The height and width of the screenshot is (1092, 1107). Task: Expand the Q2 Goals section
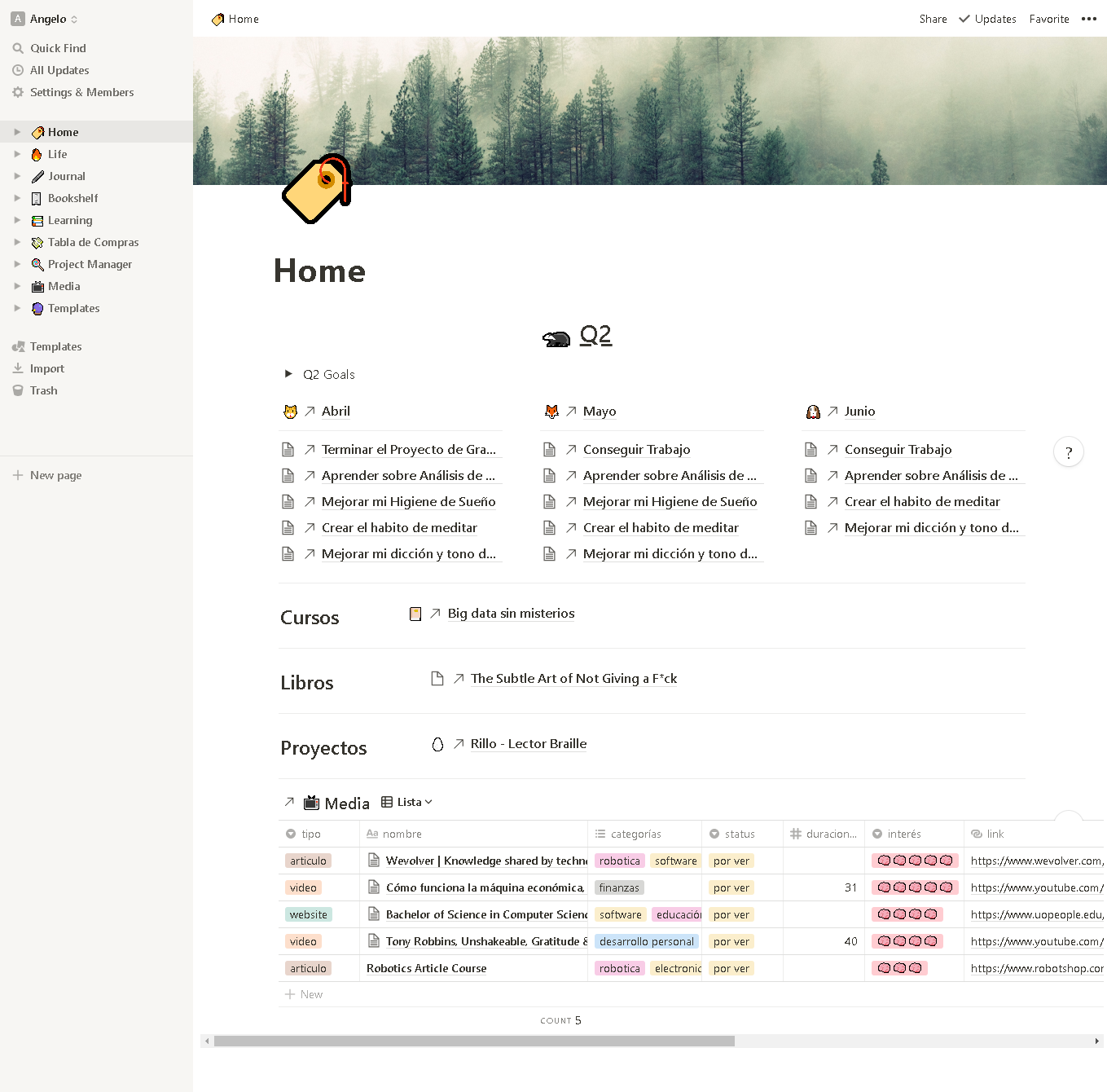point(289,374)
